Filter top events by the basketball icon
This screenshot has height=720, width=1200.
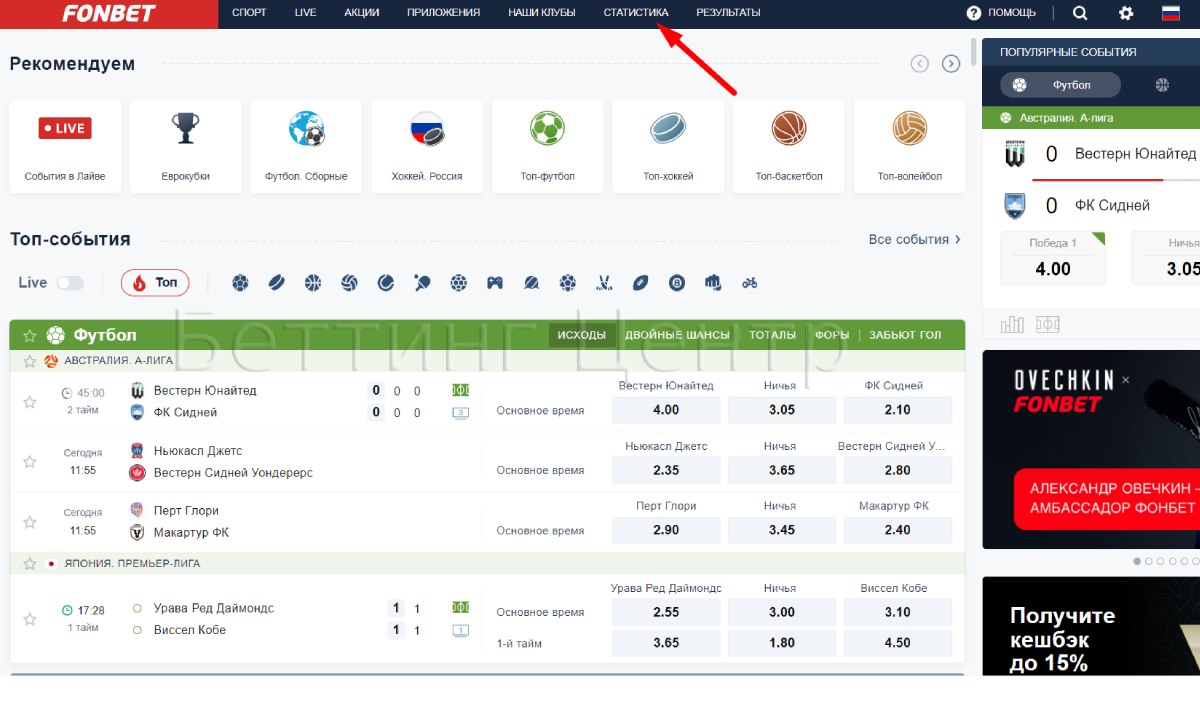[x=313, y=283]
